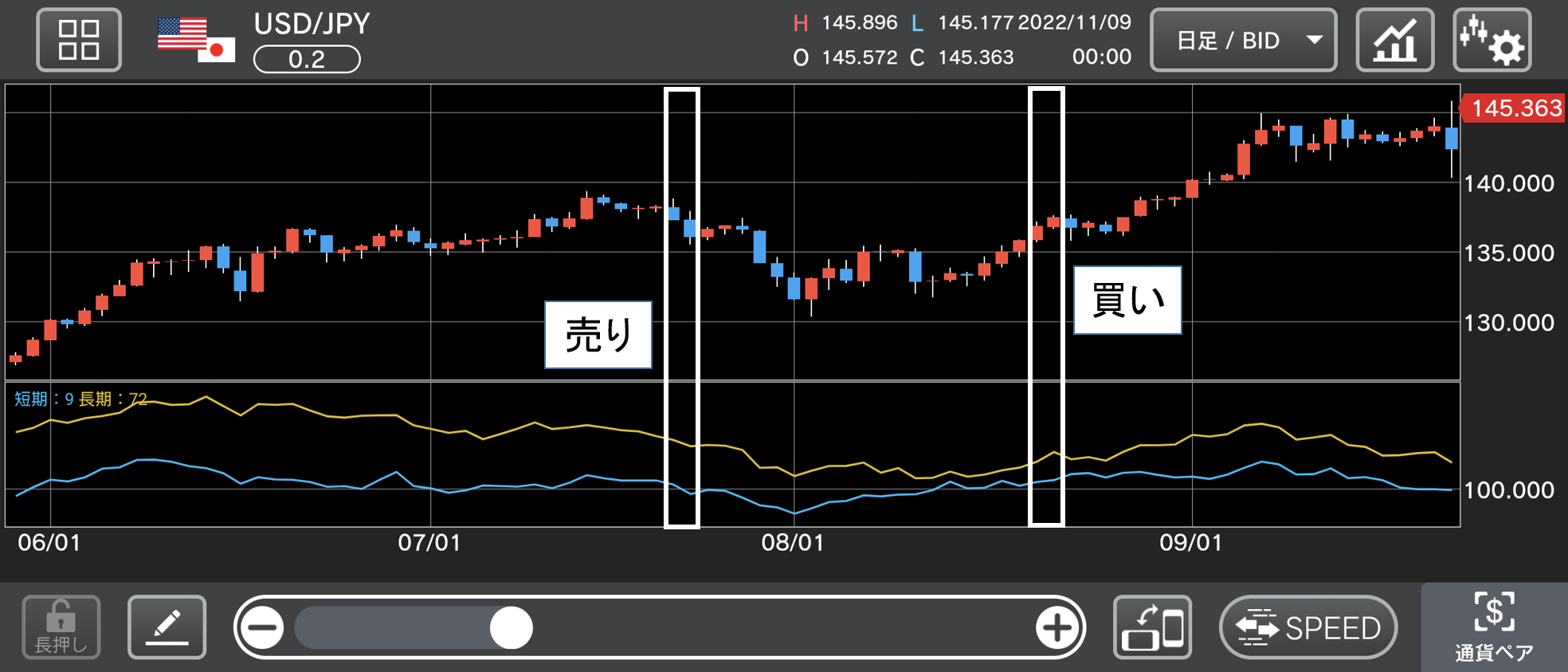Click the zoom slider white handle
Screen dimensions: 1568x672
coord(511,628)
